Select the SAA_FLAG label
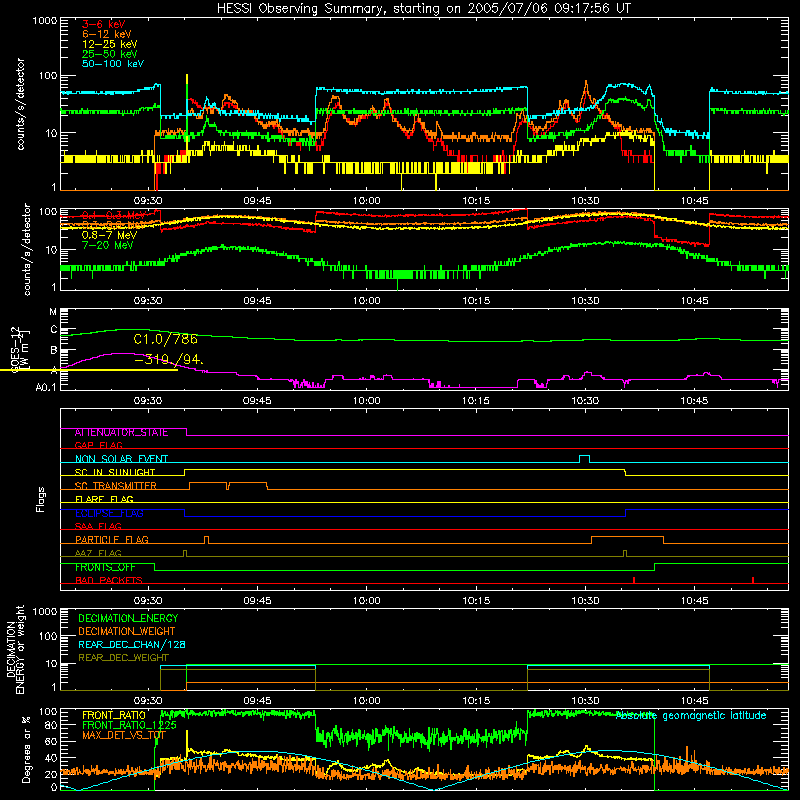The image size is (800, 800). tap(98, 526)
